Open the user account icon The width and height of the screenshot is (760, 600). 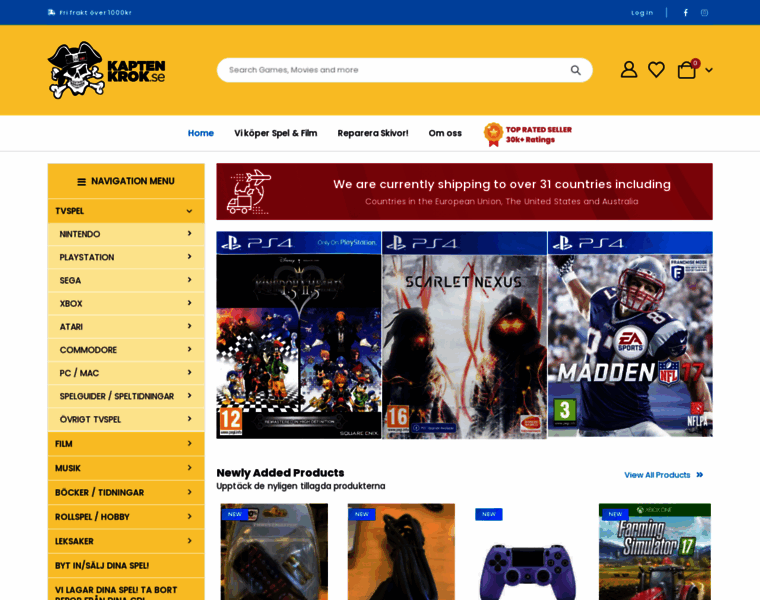(629, 70)
